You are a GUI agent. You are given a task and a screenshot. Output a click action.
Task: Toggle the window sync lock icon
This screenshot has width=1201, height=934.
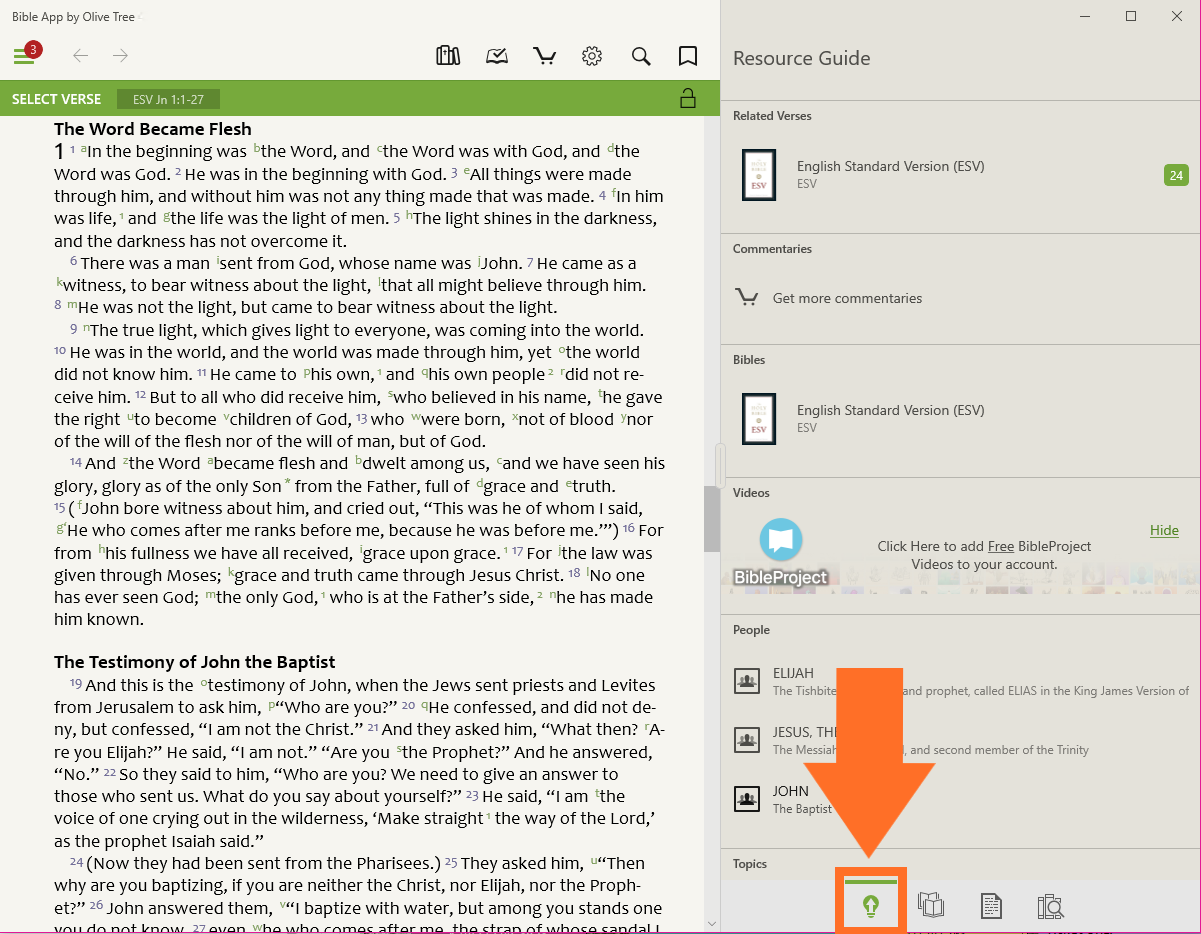point(687,98)
